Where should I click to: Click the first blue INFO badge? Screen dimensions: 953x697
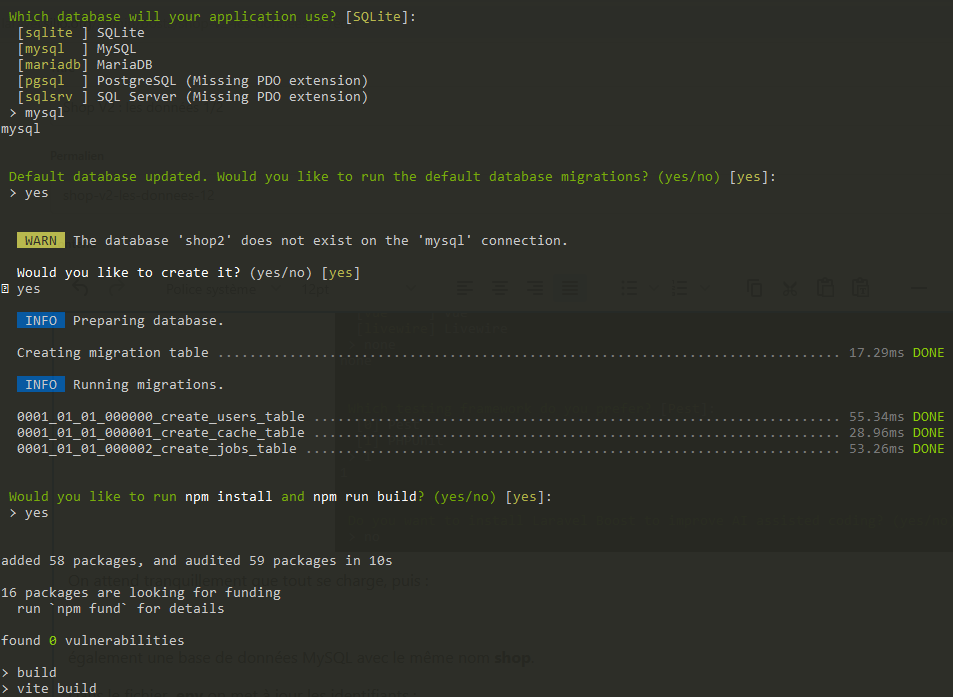[x=41, y=321]
